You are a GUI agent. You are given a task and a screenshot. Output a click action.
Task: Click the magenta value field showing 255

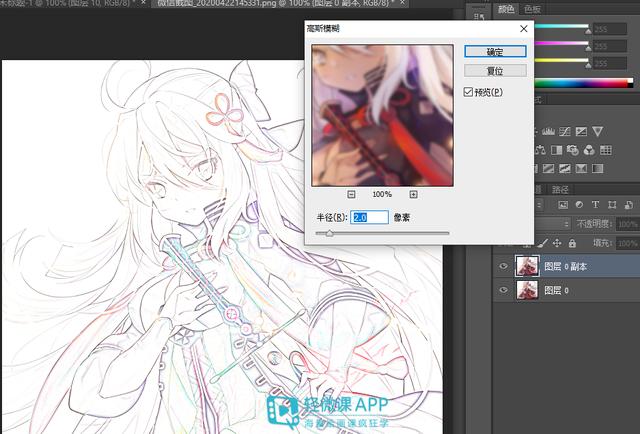coord(610,46)
